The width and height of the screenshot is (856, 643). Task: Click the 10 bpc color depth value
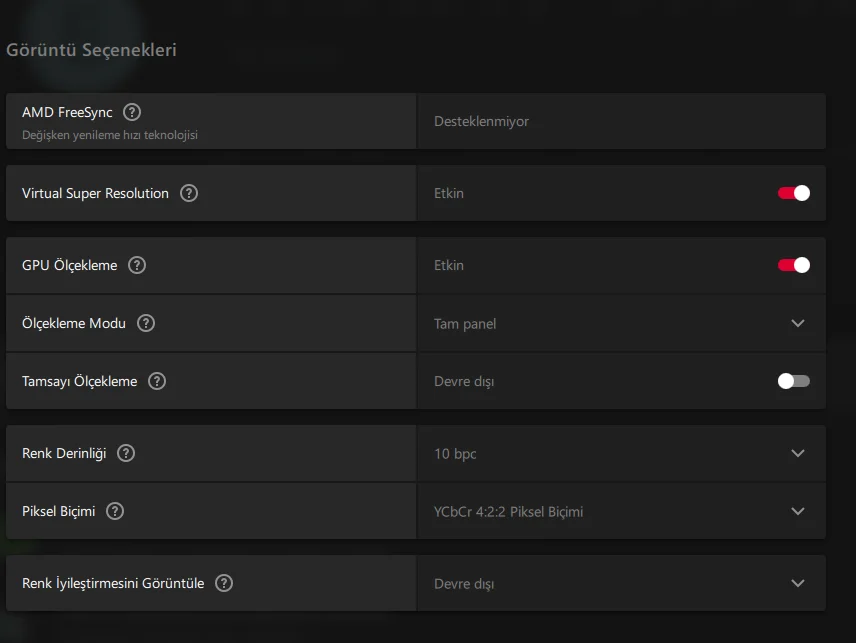coord(455,454)
